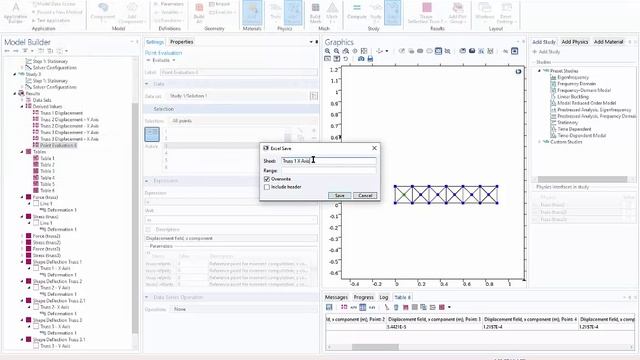Viewport: 640px width, 360px height.
Task: Click the Zoom In icon in Graphics toolbar
Action: pyautogui.click(x=327, y=51)
